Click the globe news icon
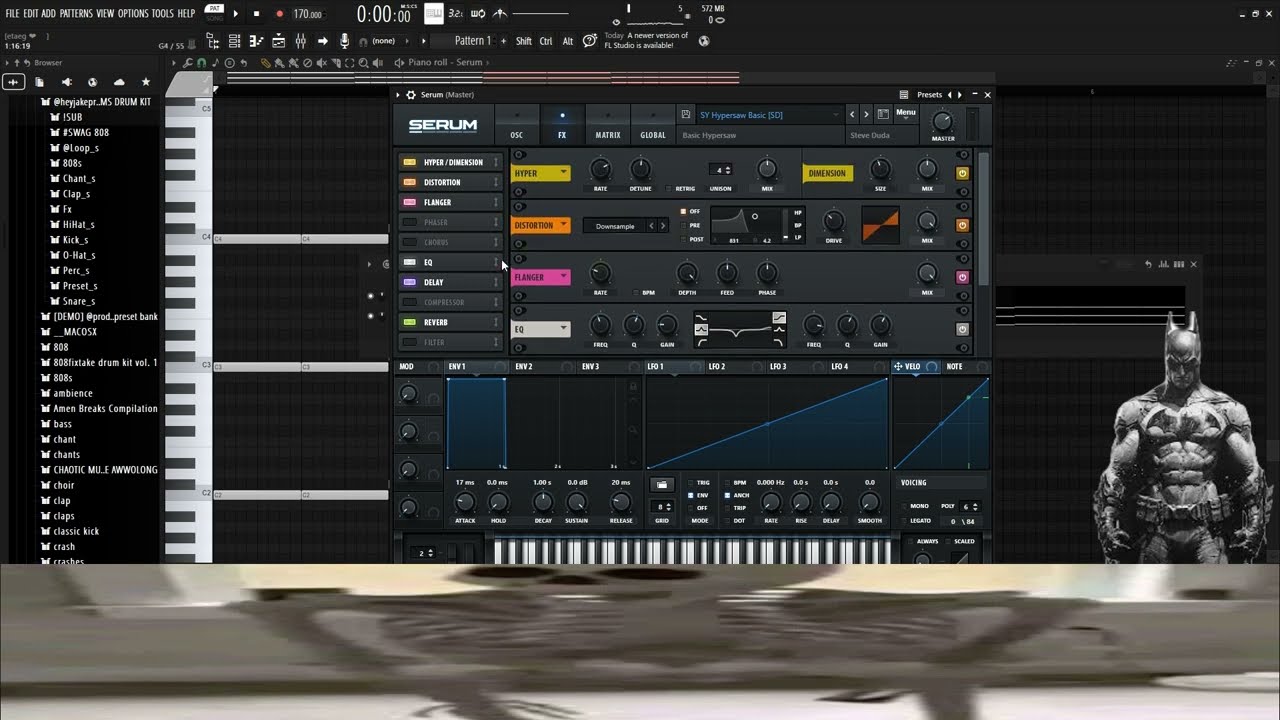The width and height of the screenshot is (1280, 720). click(x=704, y=41)
